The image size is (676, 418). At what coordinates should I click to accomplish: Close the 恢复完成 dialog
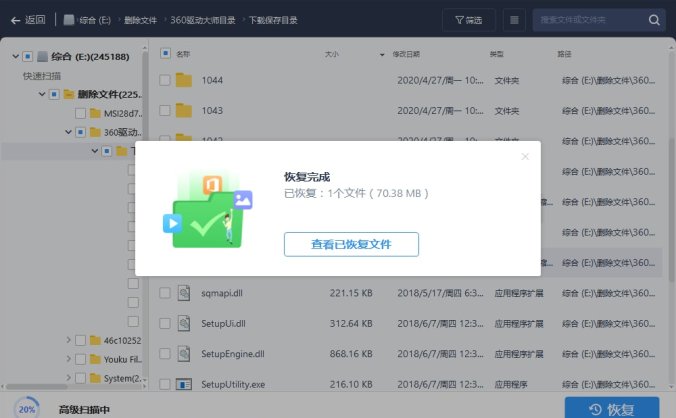525,156
